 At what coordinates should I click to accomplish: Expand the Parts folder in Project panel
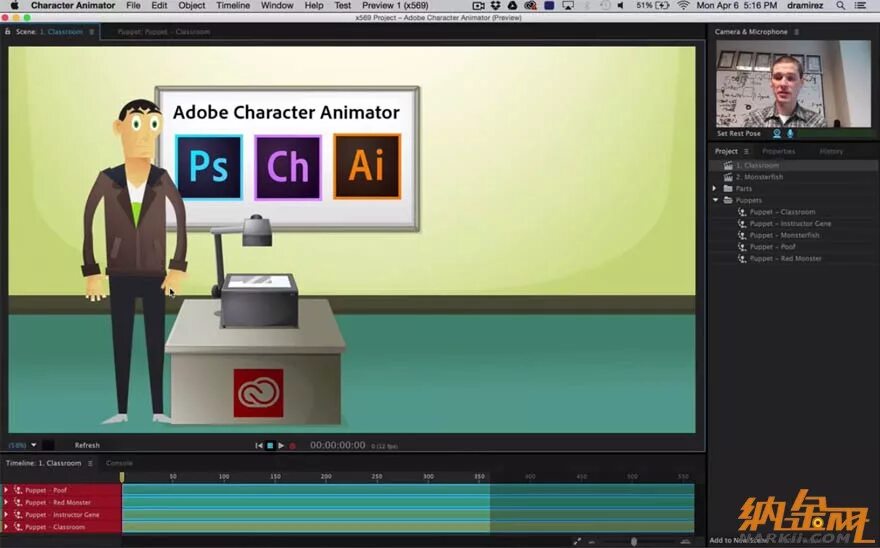pos(714,189)
